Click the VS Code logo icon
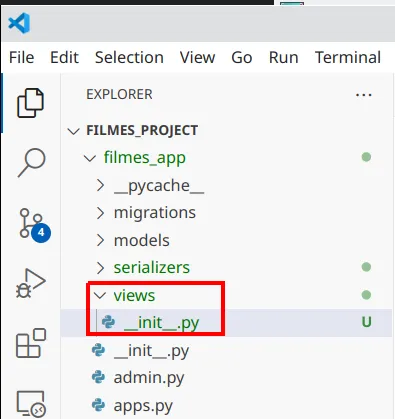395x419 pixels. [19, 23]
